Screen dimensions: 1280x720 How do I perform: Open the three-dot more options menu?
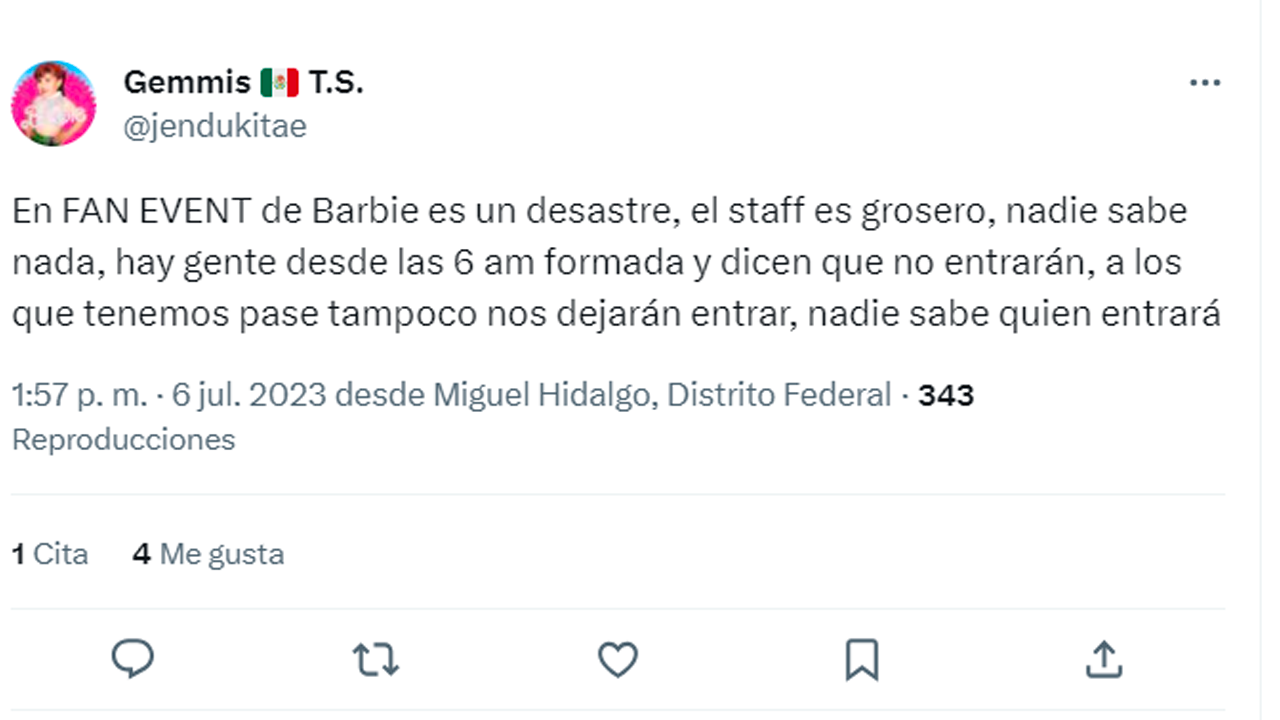[x=1205, y=83]
